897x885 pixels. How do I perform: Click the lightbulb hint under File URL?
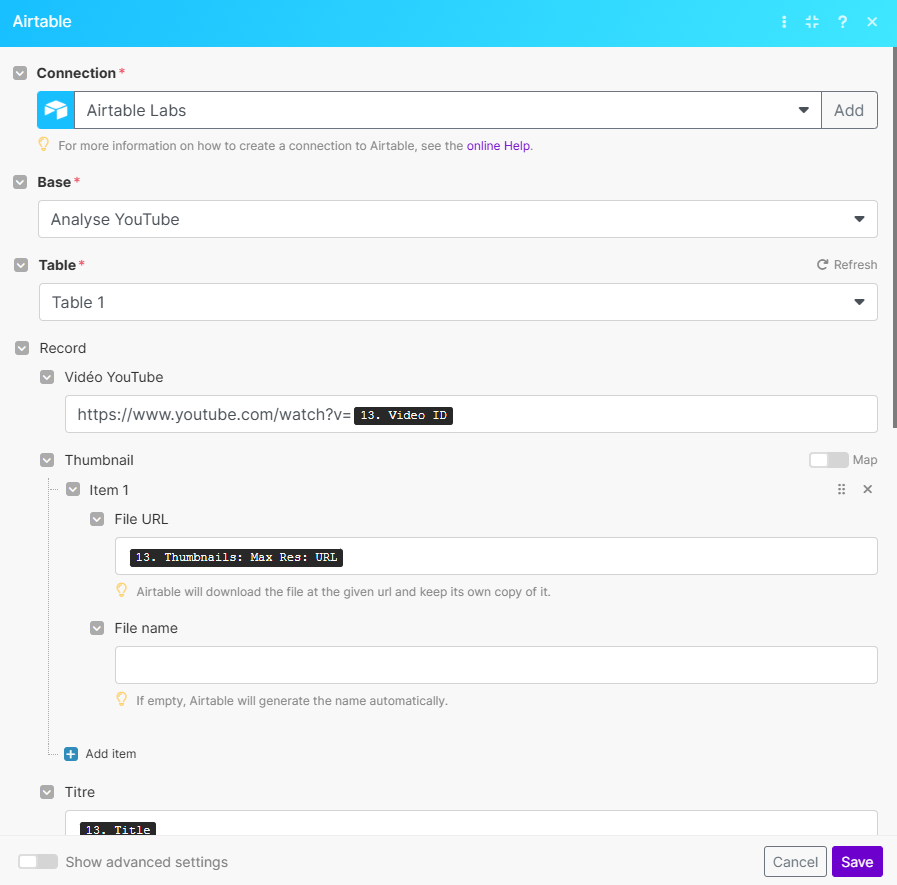pyautogui.click(x=121, y=590)
